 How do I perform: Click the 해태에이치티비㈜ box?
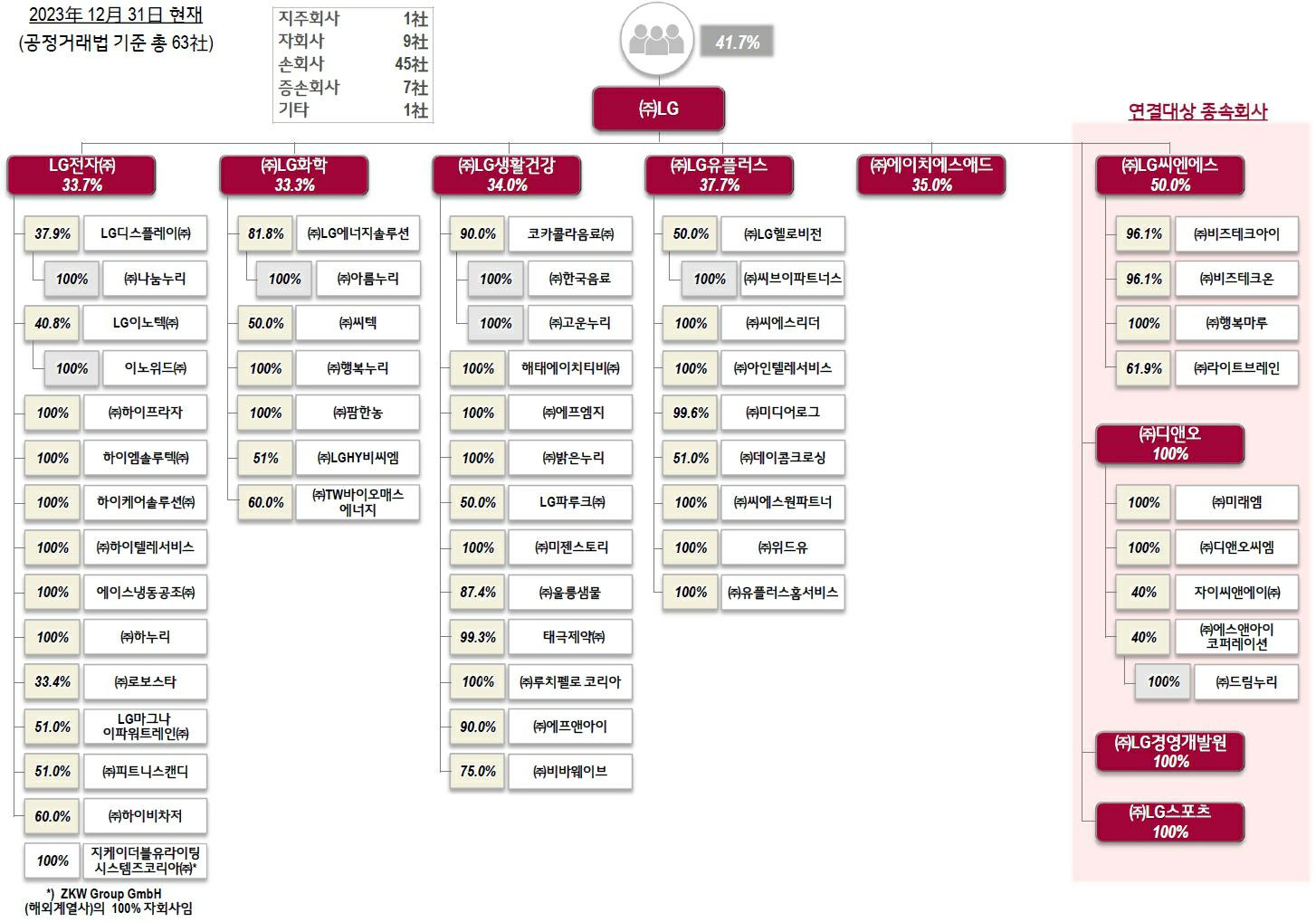(x=570, y=368)
